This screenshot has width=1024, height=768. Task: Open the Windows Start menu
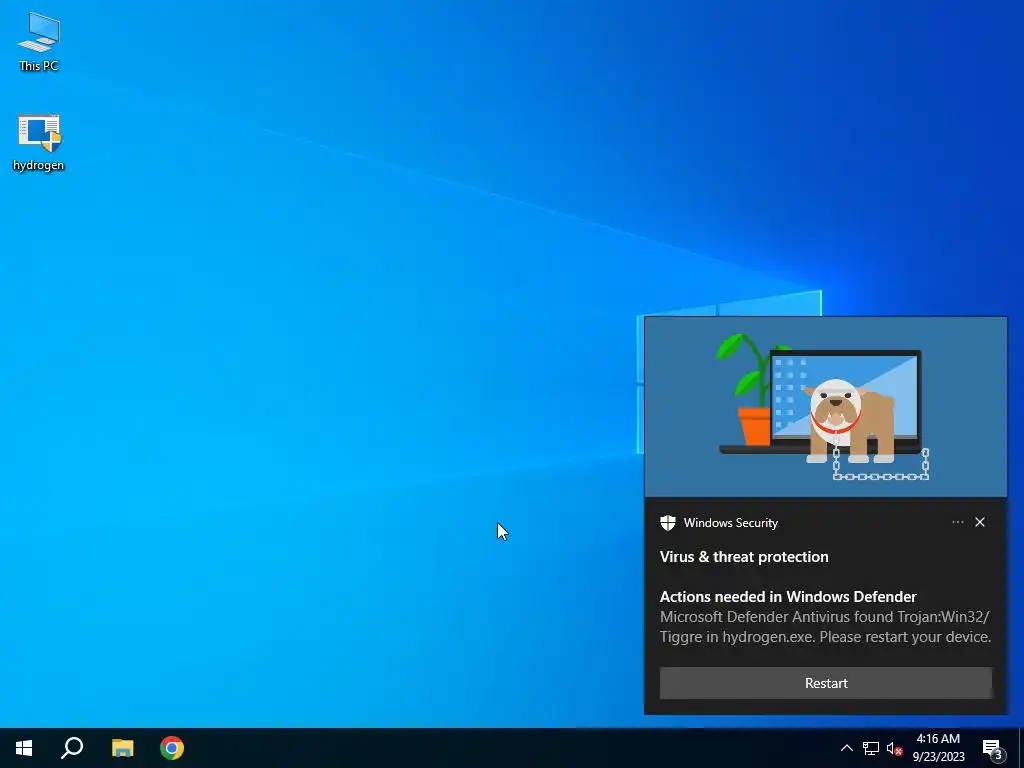point(24,748)
